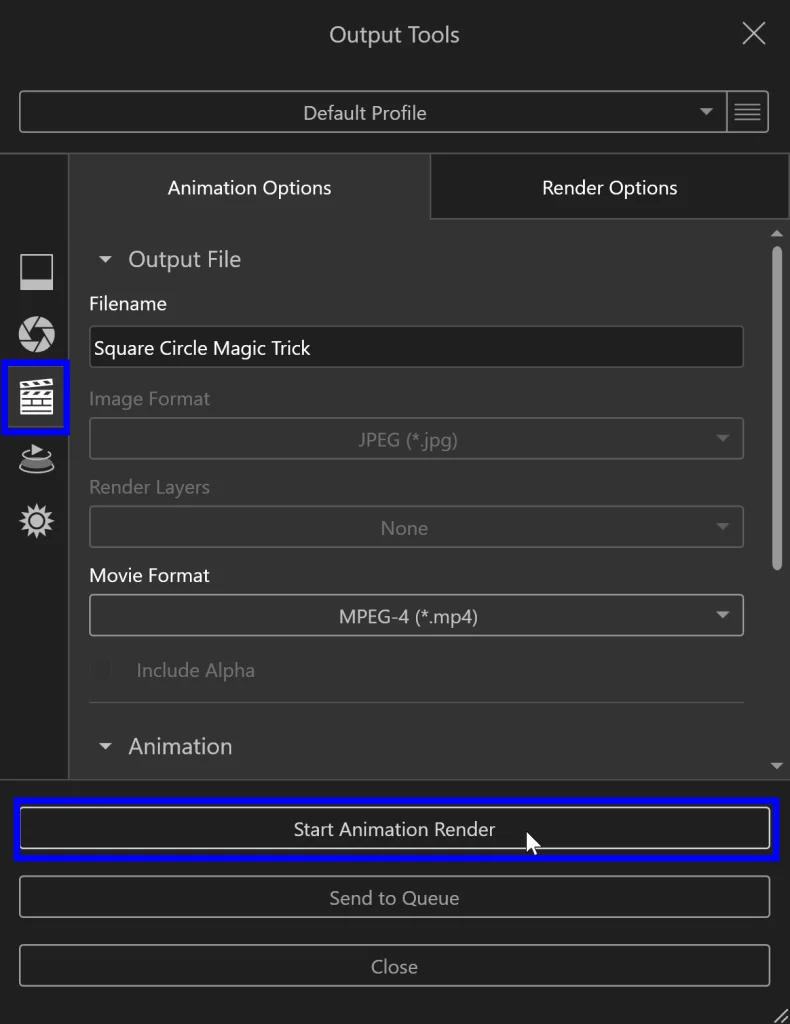Open the profile list menu icon
790x1024 pixels.
click(747, 112)
